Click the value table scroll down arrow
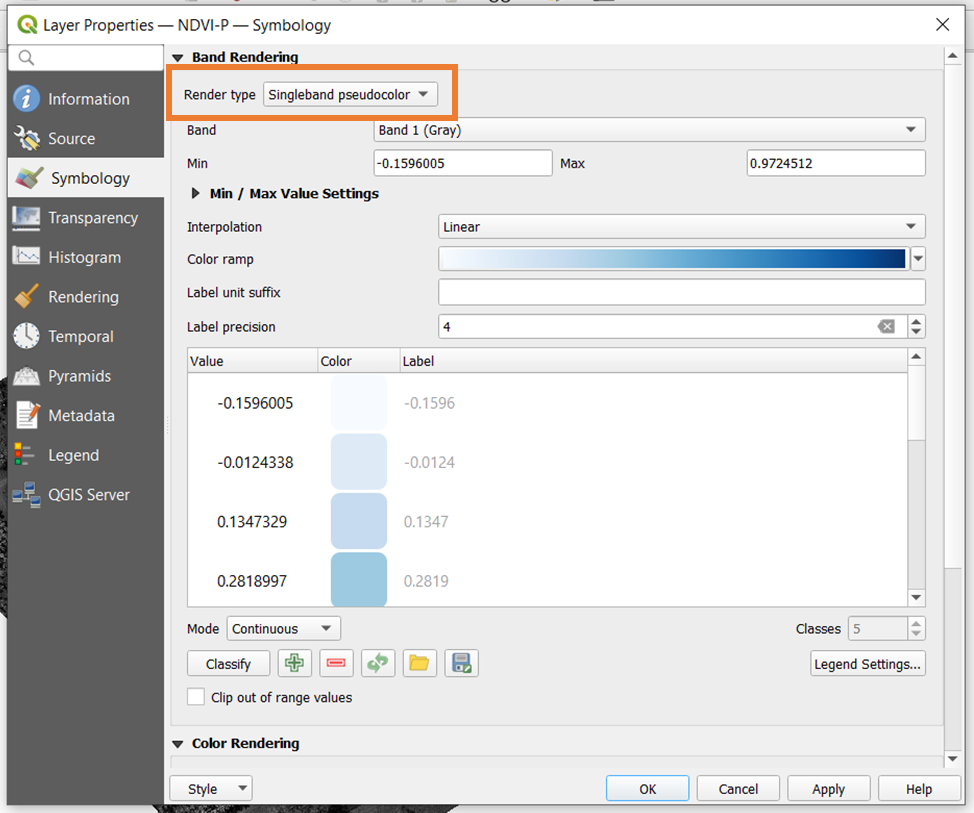This screenshot has height=813, width=974. [916, 597]
